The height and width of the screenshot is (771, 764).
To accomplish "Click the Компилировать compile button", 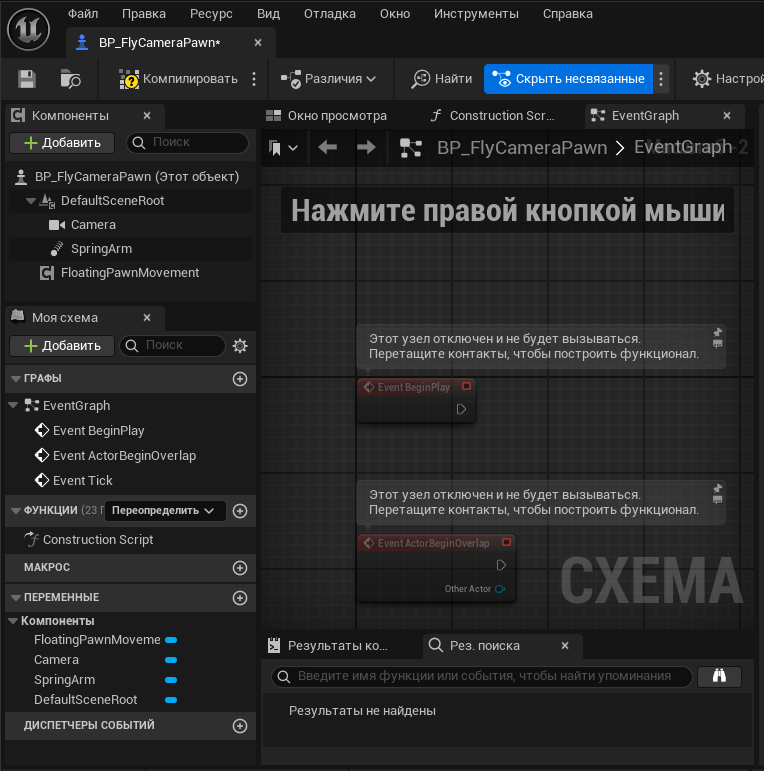I will (178, 79).
